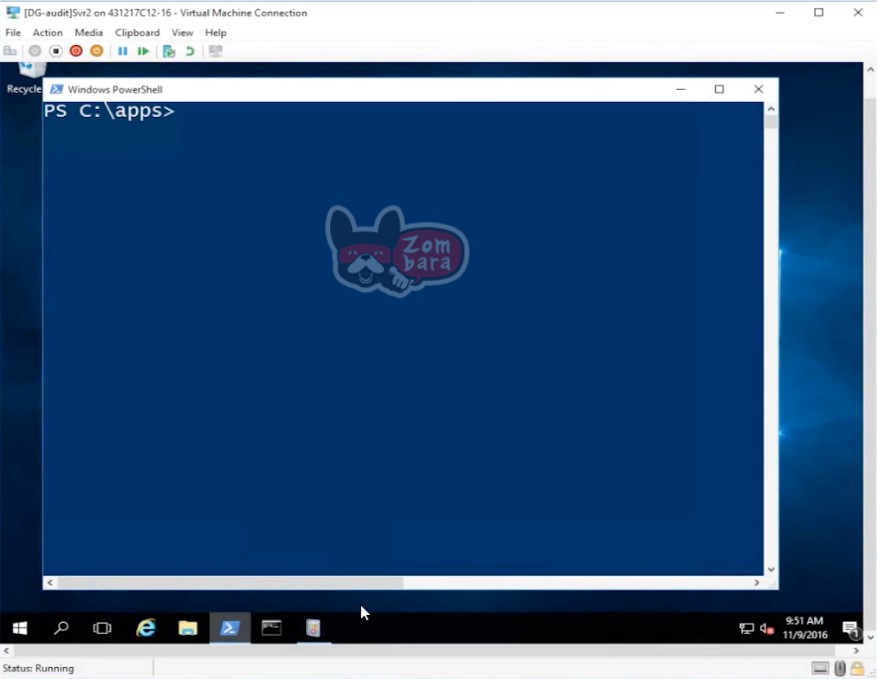Viewport: 878px width, 679px height.
Task: Click the VM Connection vertical scrollbar up arrow
Action: [870, 69]
